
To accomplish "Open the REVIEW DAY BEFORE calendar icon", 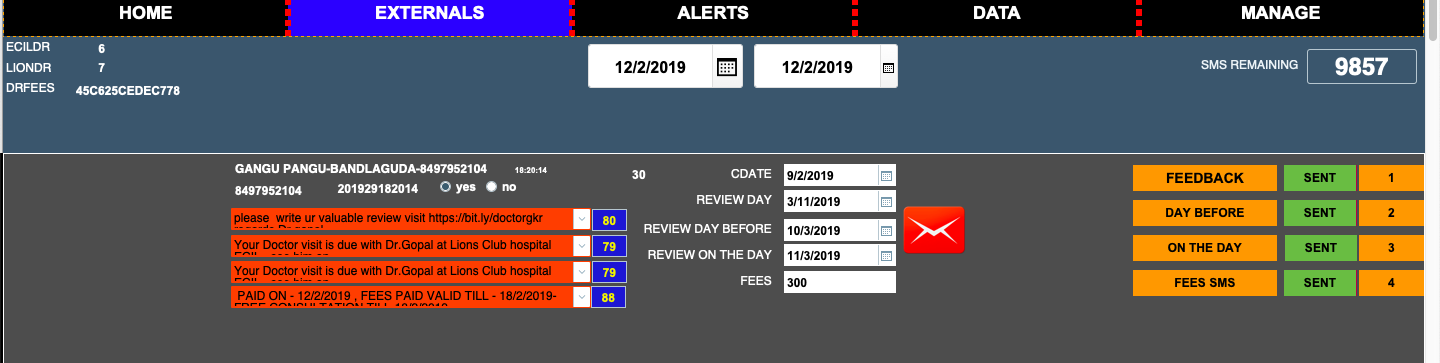I will [x=885, y=230].
